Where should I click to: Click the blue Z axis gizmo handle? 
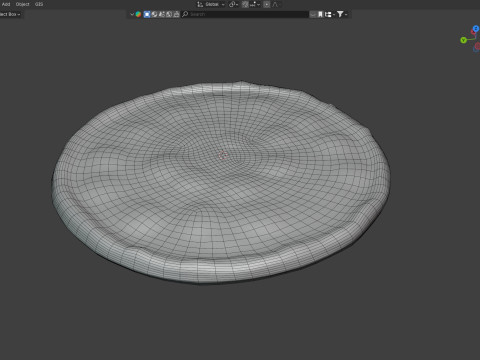point(476,29)
